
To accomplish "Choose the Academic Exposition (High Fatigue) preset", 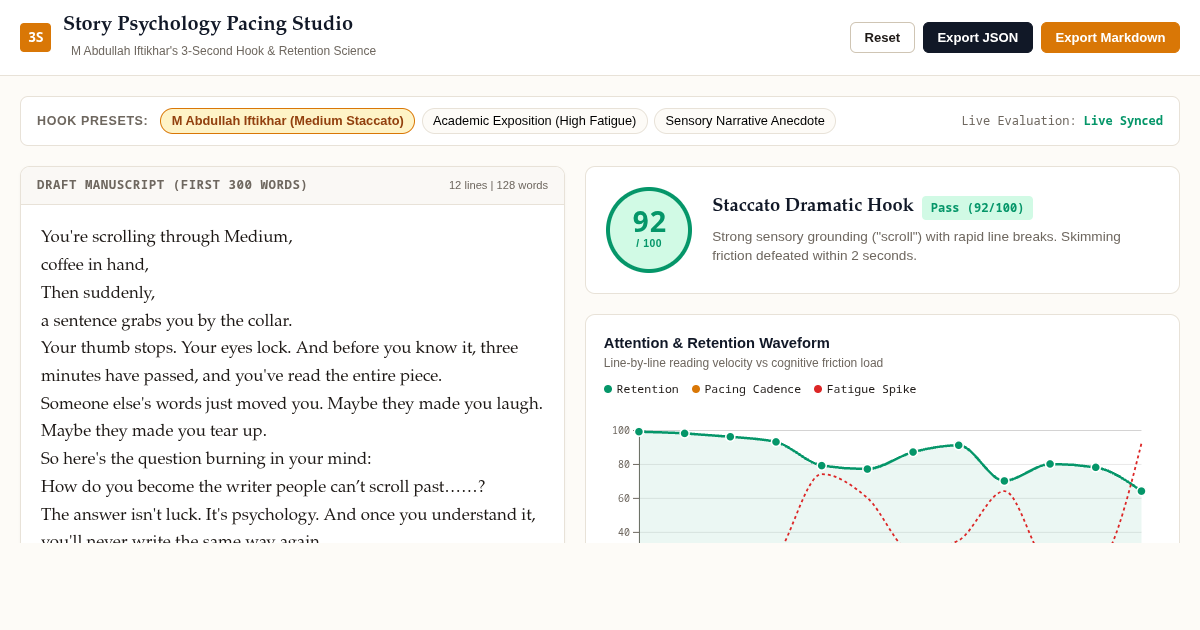I will (534, 121).
